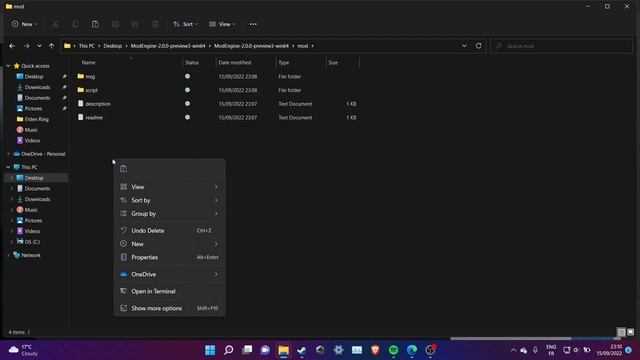Open taskbar Search
640x360 pixels.
(x=229, y=350)
